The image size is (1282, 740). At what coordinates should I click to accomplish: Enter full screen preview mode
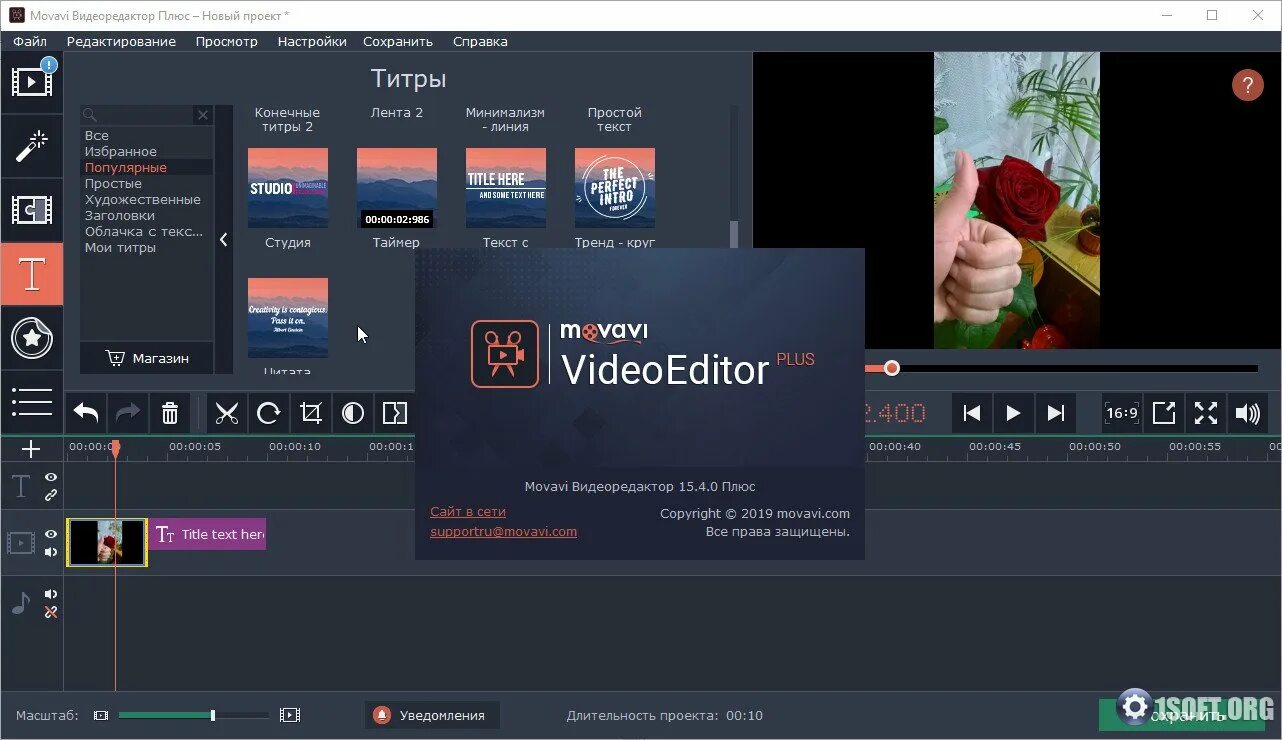point(1206,413)
